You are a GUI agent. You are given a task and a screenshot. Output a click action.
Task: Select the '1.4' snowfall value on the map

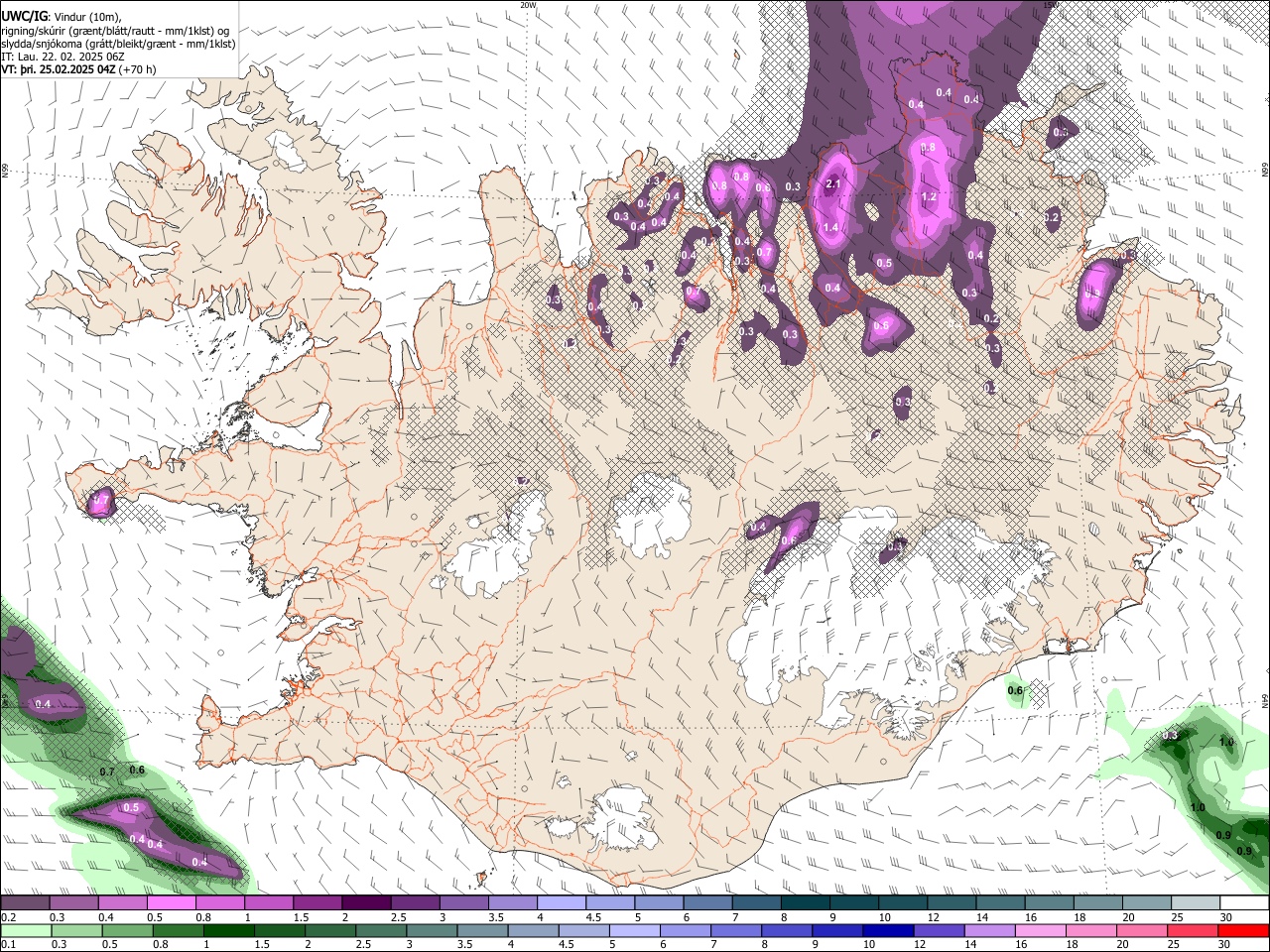pyautogui.click(x=831, y=227)
